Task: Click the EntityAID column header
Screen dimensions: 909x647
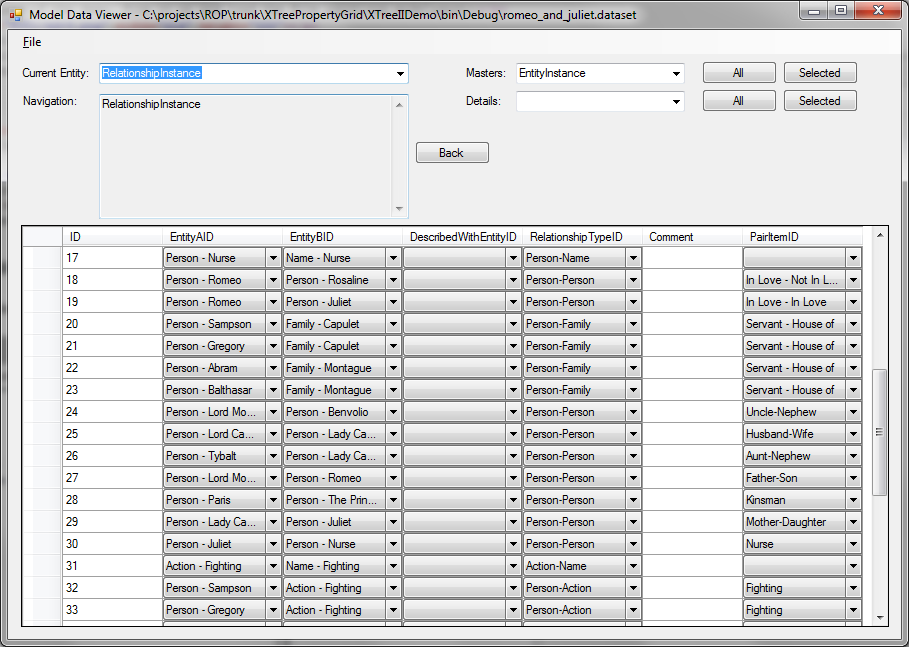Action: [x=223, y=237]
